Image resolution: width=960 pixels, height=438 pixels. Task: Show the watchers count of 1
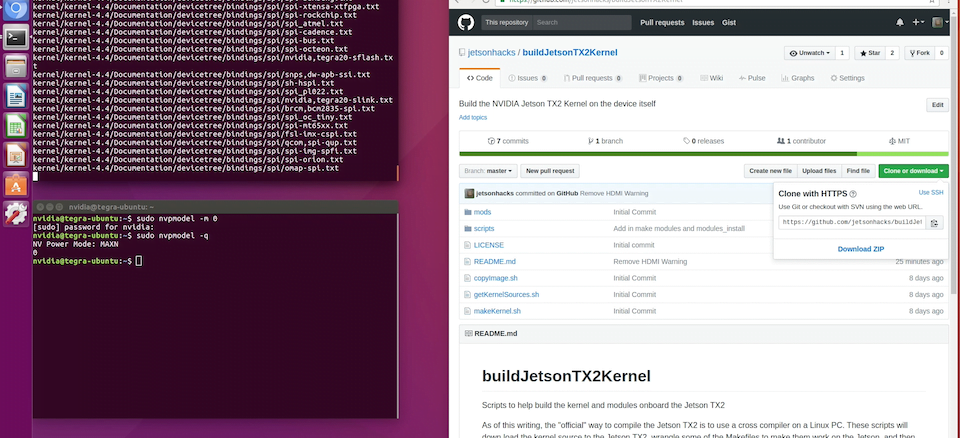(x=842, y=53)
